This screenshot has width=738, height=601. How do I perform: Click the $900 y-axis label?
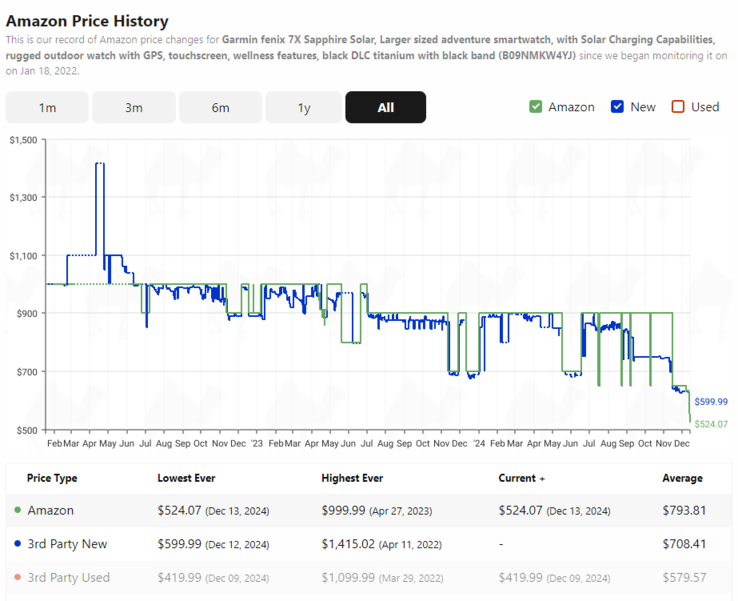[27, 314]
